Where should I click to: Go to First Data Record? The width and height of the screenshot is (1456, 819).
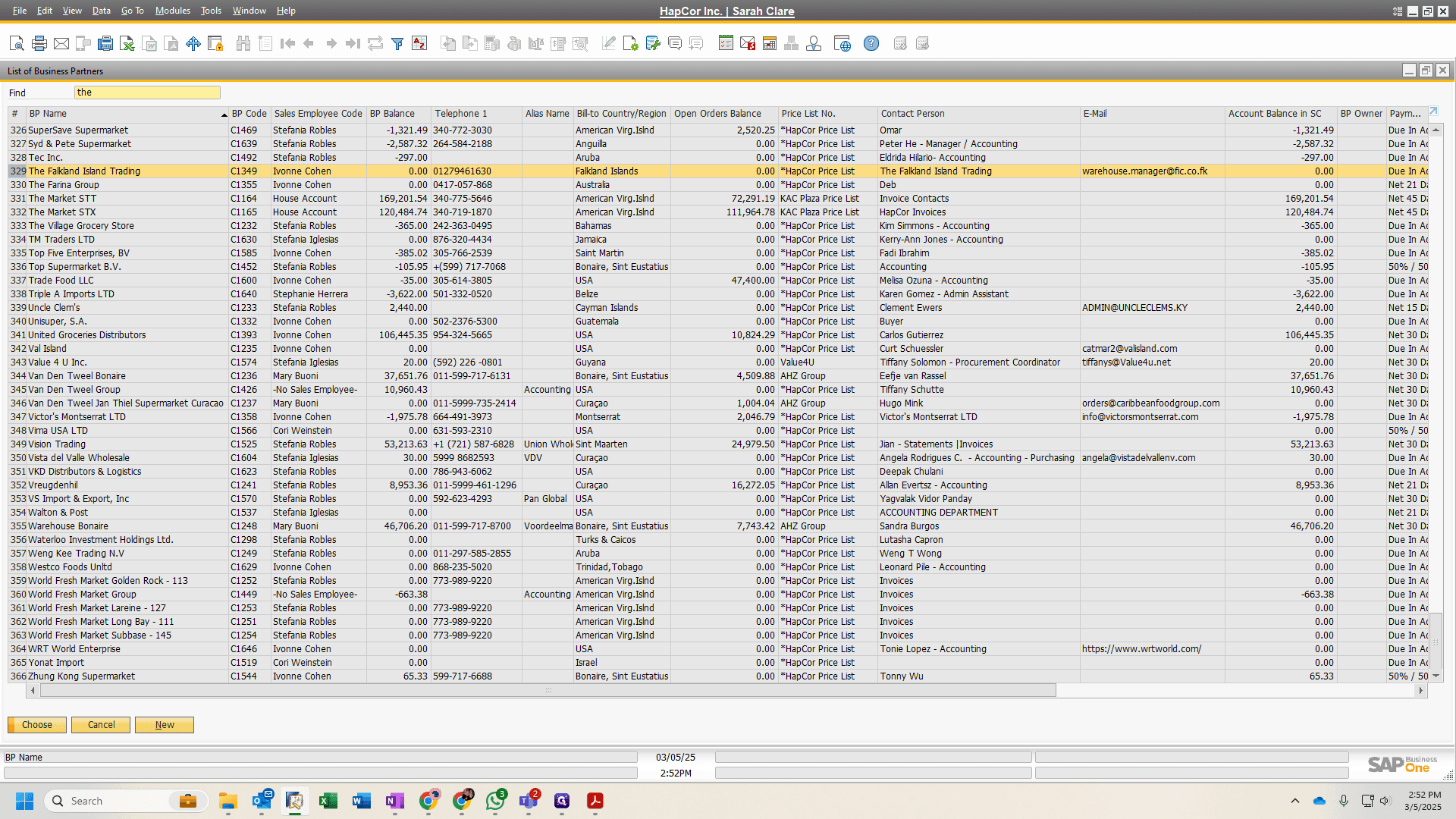[x=287, y=43]
